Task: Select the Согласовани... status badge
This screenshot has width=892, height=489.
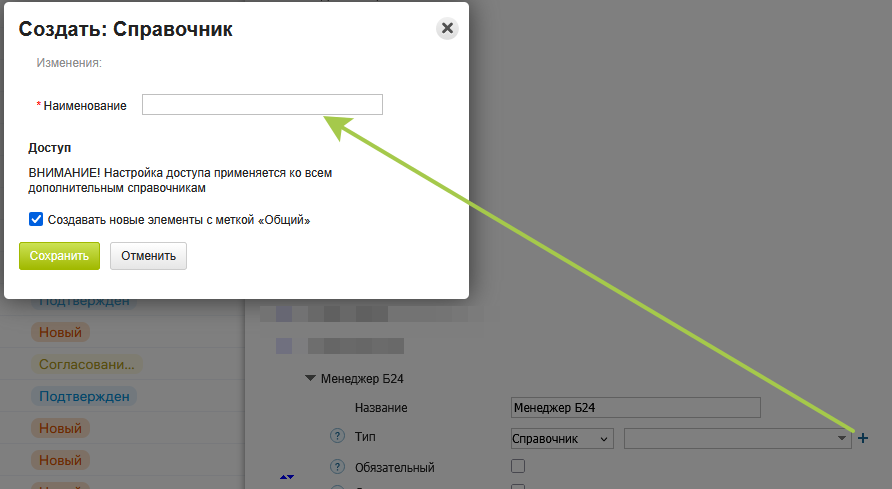Action: 87,364
